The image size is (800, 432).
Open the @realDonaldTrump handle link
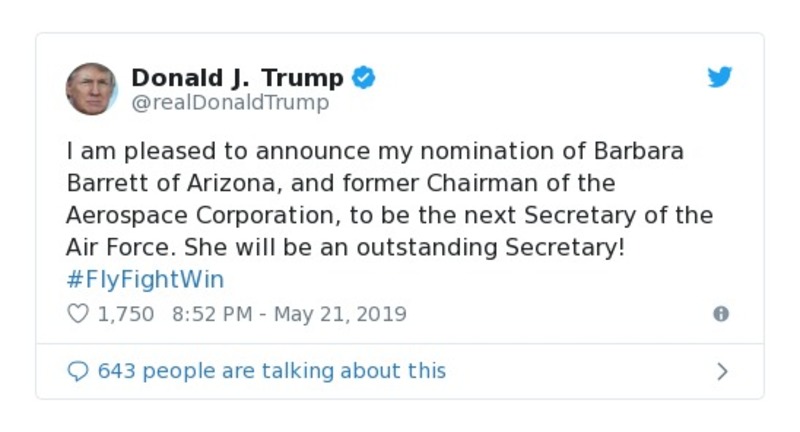coord(230,102)
